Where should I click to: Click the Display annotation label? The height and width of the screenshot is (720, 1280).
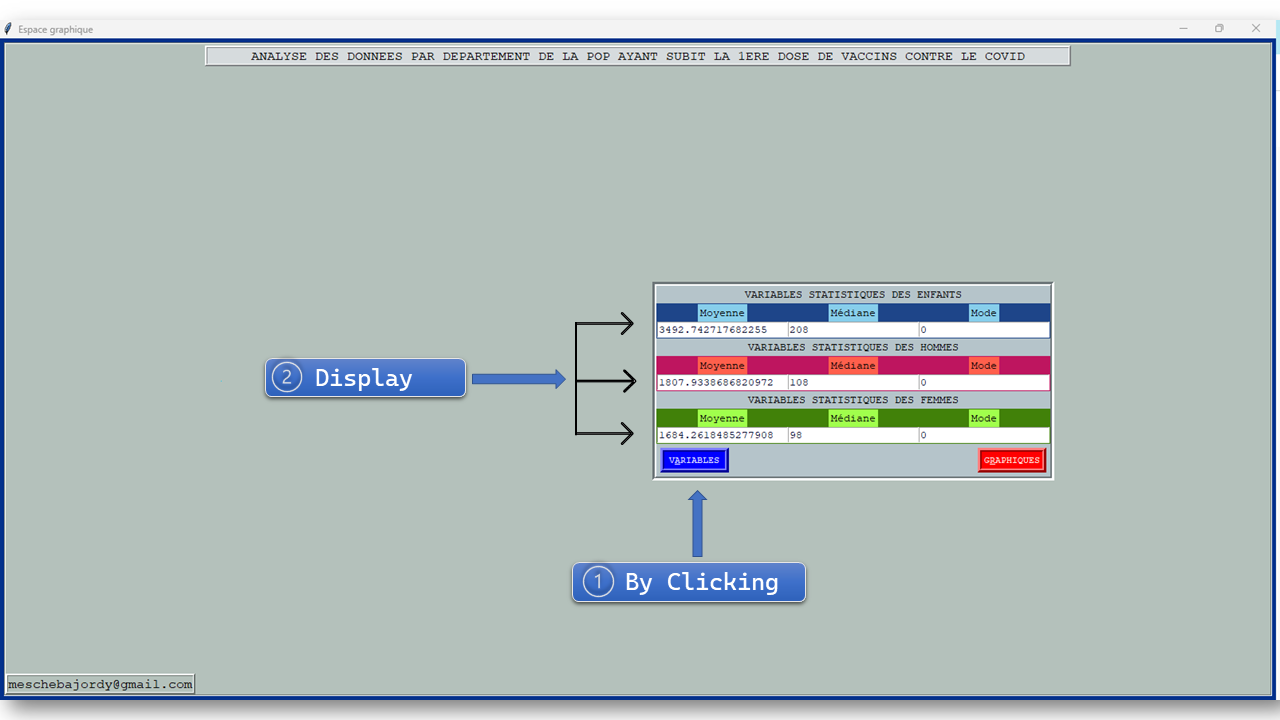tap(364, 378)
